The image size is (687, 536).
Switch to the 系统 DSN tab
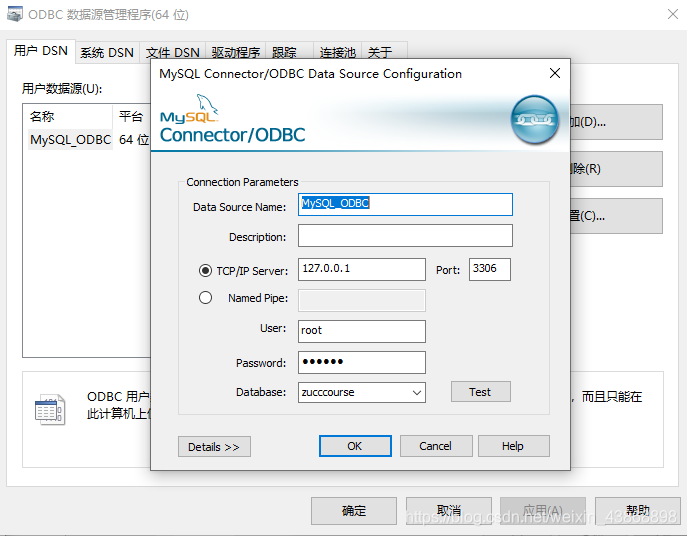pyautogui.click(x=107, y=53)
